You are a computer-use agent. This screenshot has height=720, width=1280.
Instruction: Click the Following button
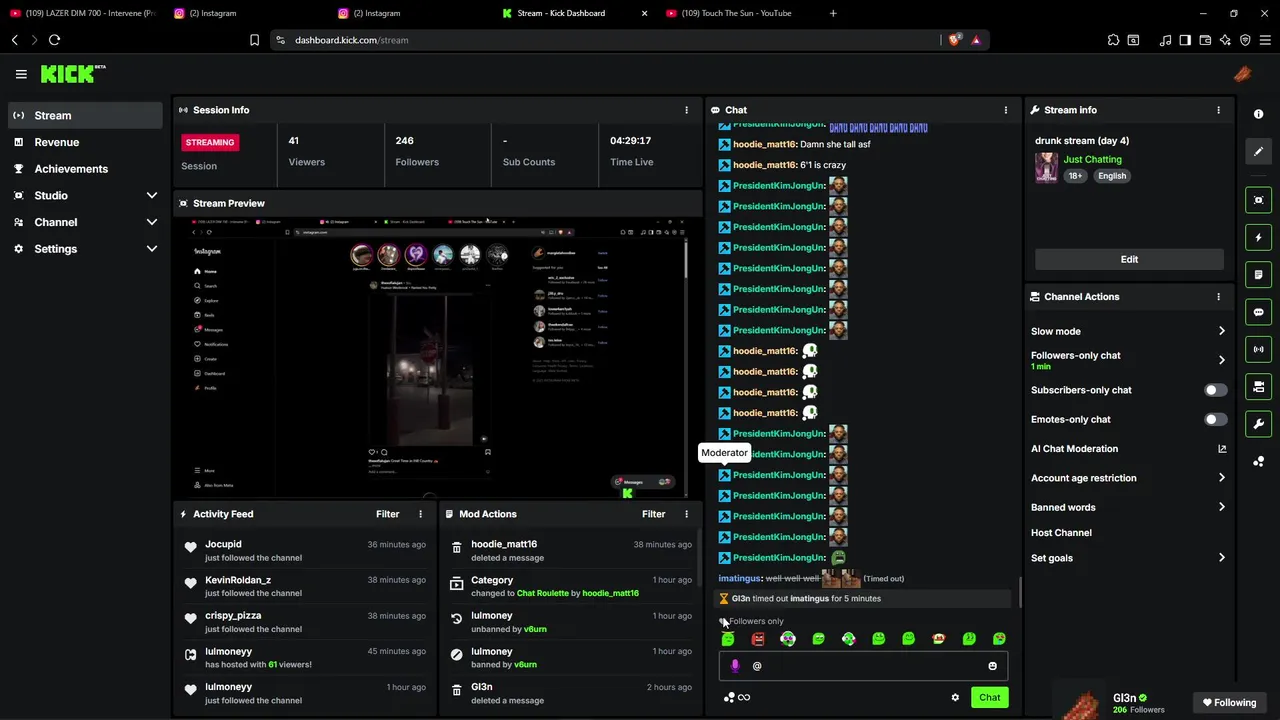1229,703
